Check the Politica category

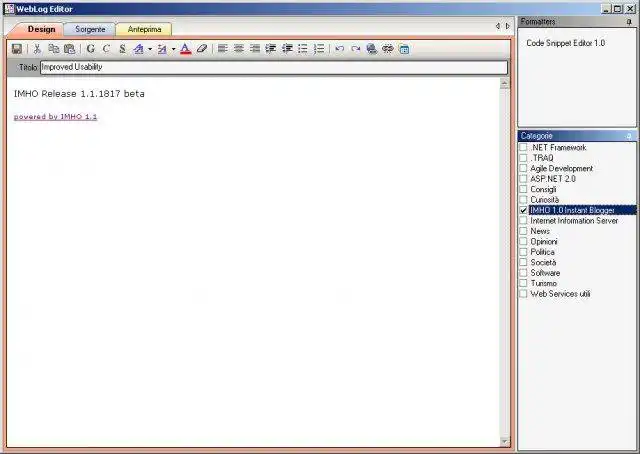coord(523,252)
